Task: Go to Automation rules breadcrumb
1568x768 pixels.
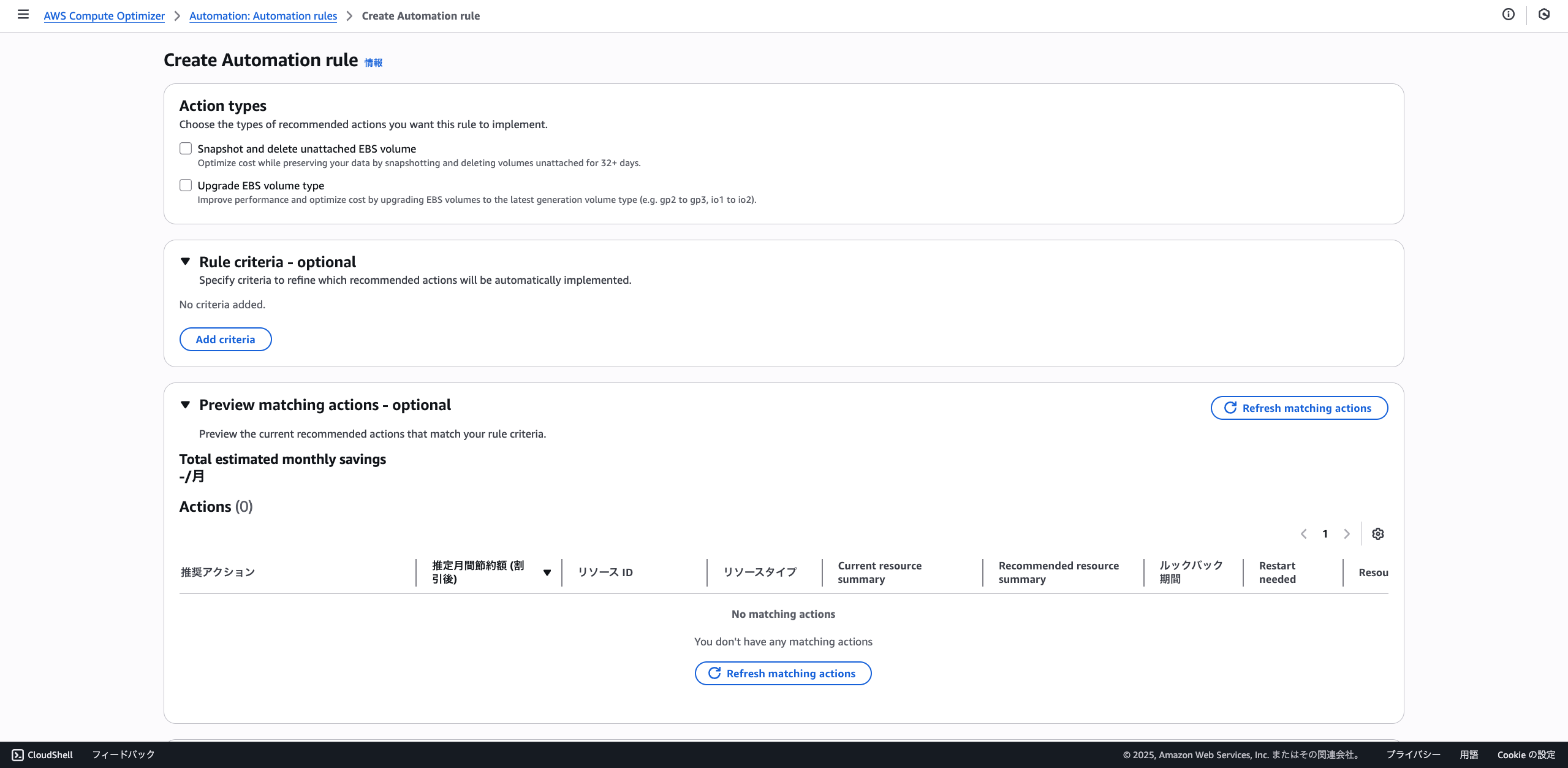Action: click(x=263, y=16)
